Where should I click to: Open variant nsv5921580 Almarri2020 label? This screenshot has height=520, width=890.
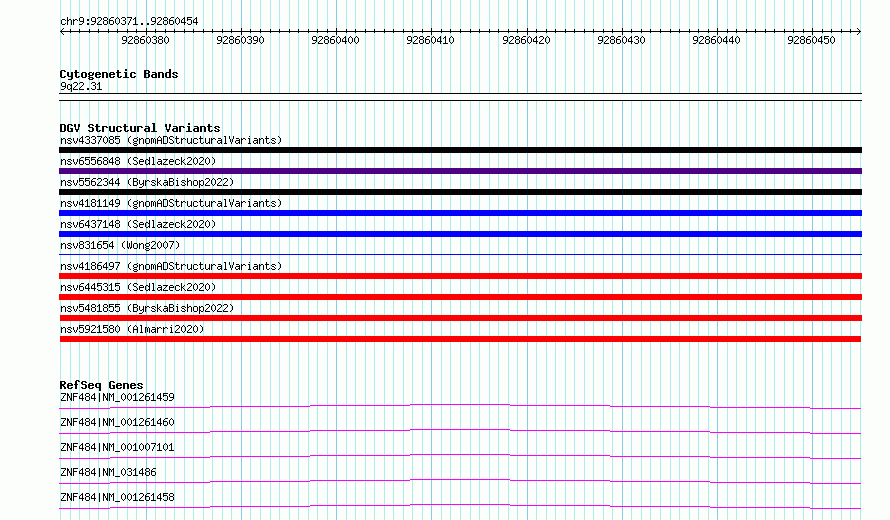[x=132, y=329]
